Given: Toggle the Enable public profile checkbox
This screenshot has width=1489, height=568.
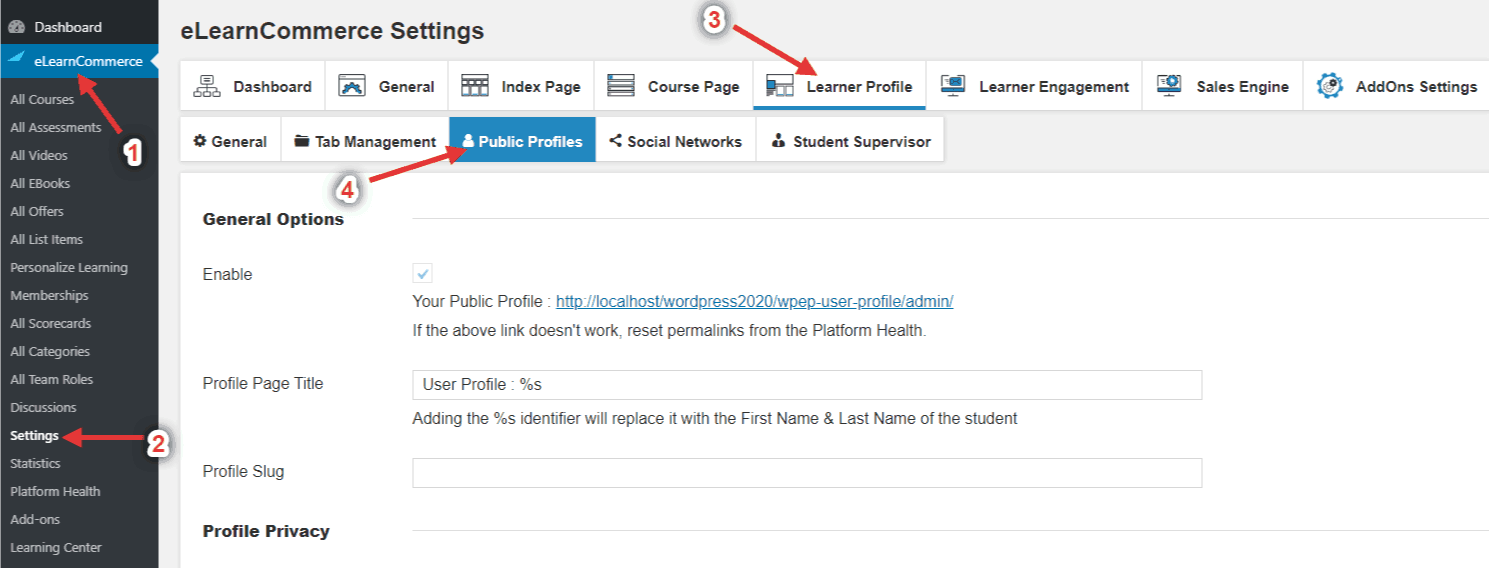Looking at the screenshot, I should (x=422, y=274).
